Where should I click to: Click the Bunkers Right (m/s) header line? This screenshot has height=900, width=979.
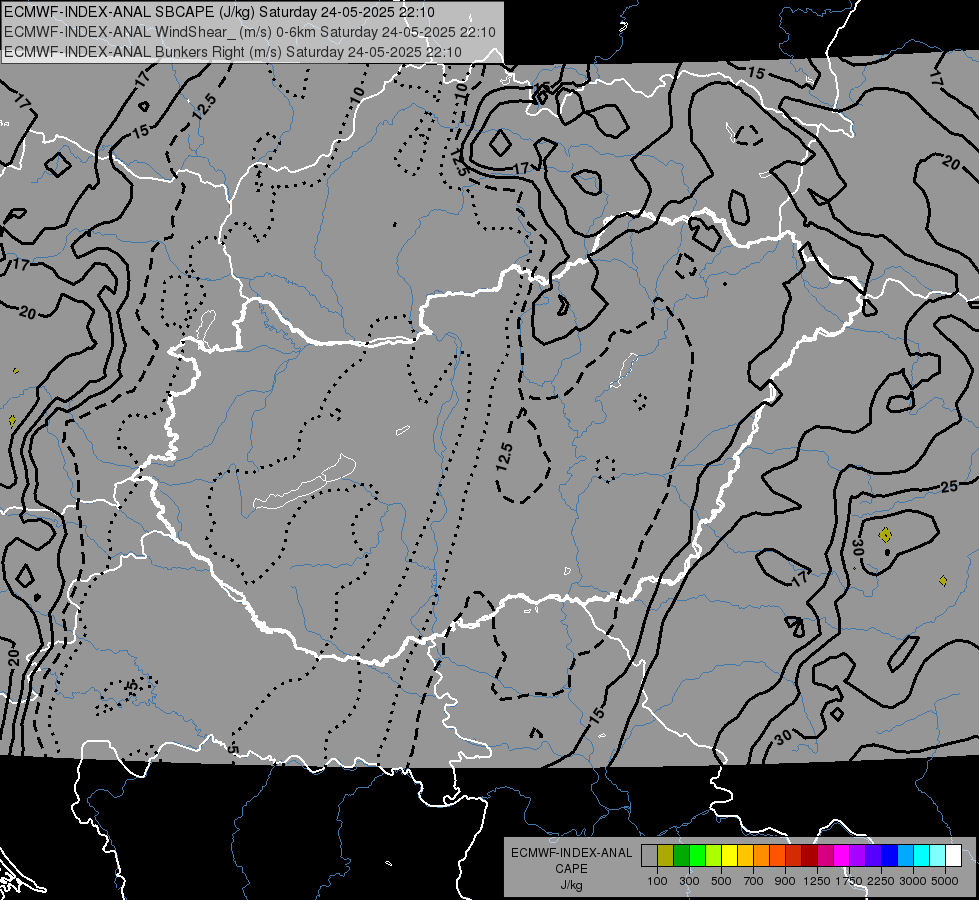tap(233, 52)
